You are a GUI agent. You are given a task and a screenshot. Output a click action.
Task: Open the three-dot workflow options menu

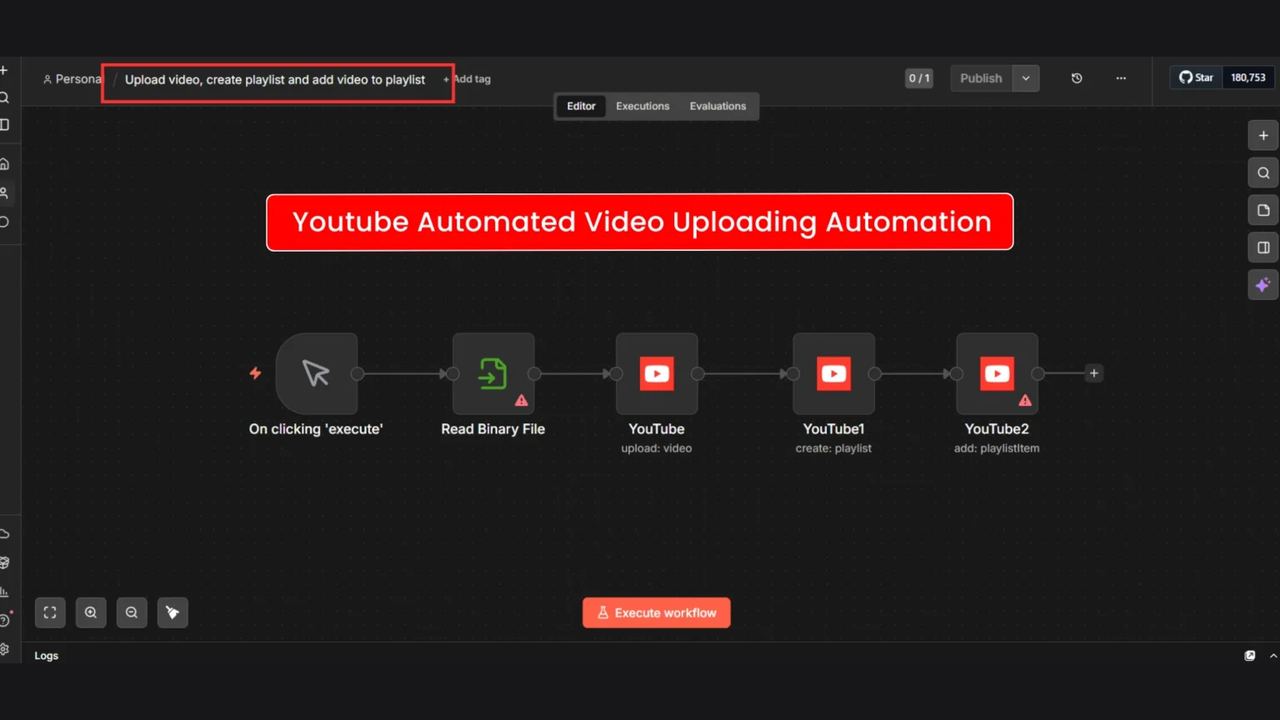[x=1121, y=78]
